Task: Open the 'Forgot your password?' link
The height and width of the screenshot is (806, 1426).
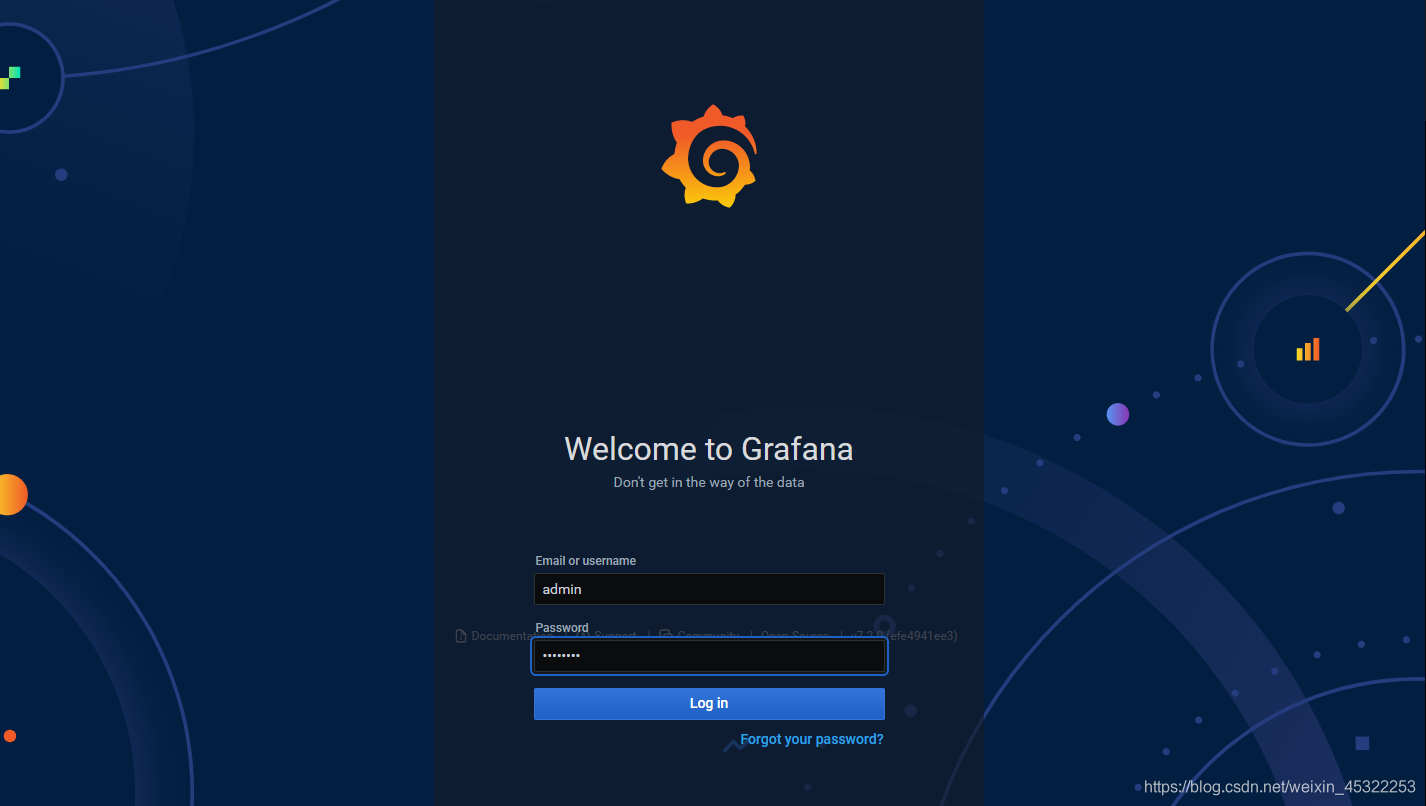Action: pyautogui.click(x=812, y=740)
